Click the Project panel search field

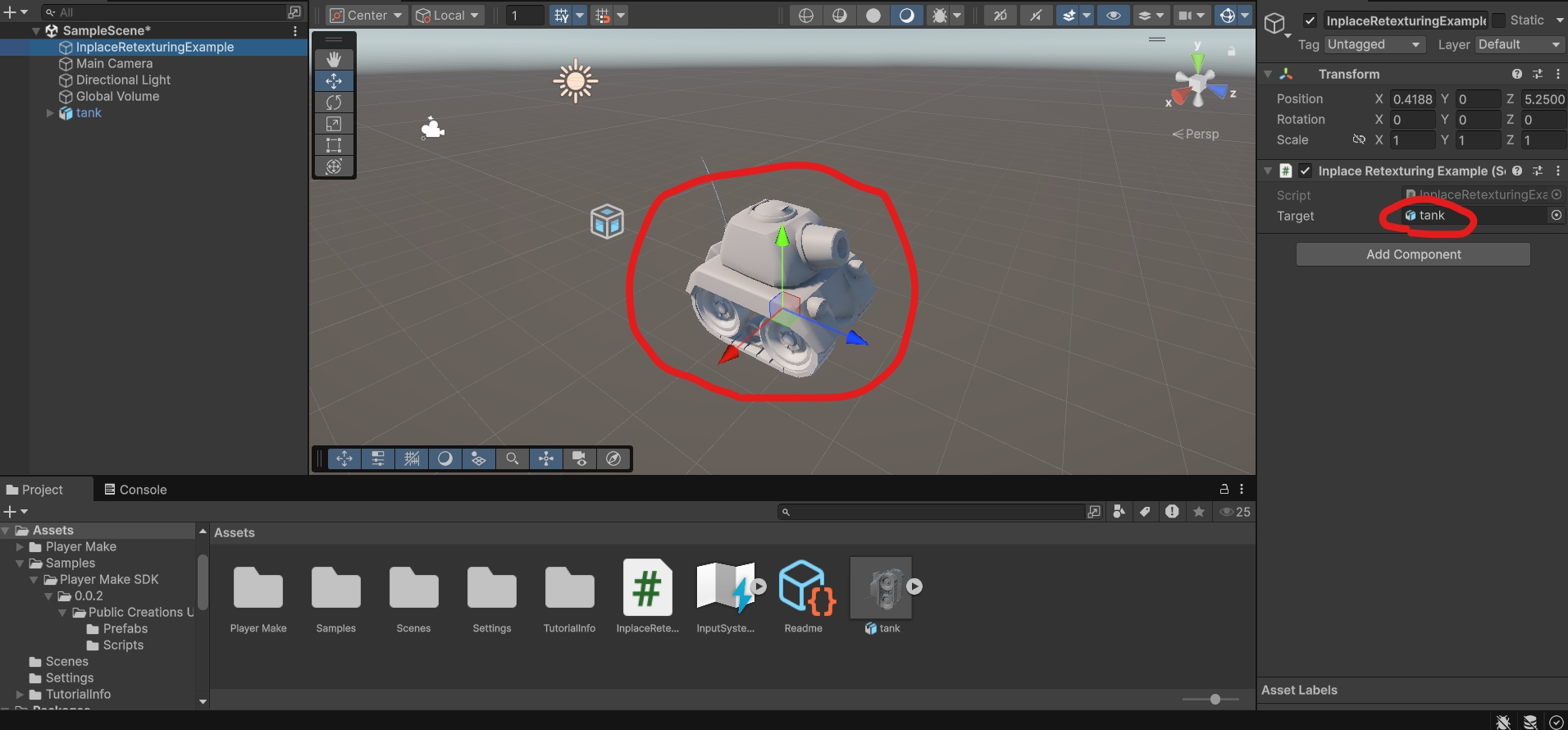pyautogui.click(x=935, y=512)
